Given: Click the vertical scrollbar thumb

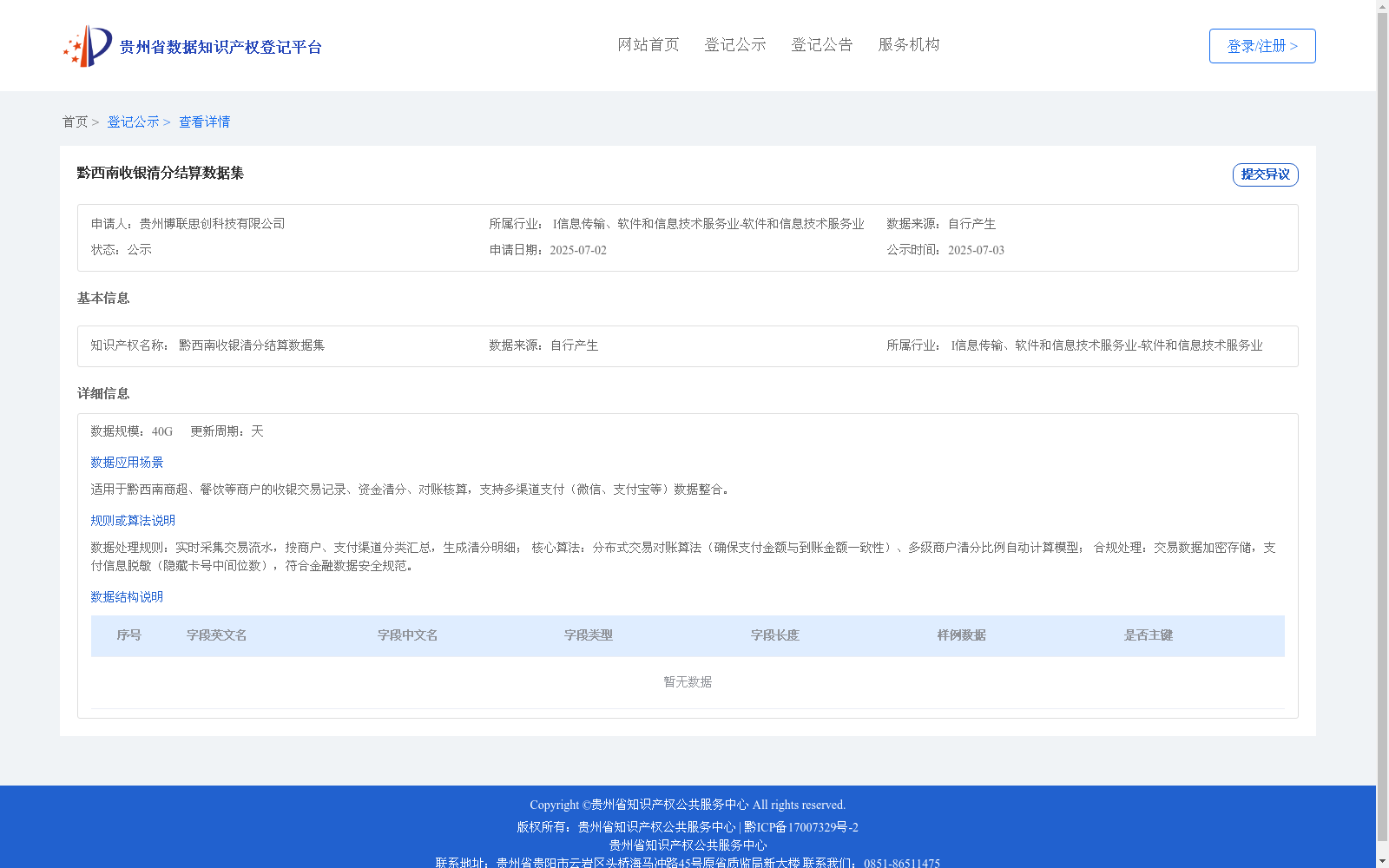Looking at the screenshot, I should 1382,427.
